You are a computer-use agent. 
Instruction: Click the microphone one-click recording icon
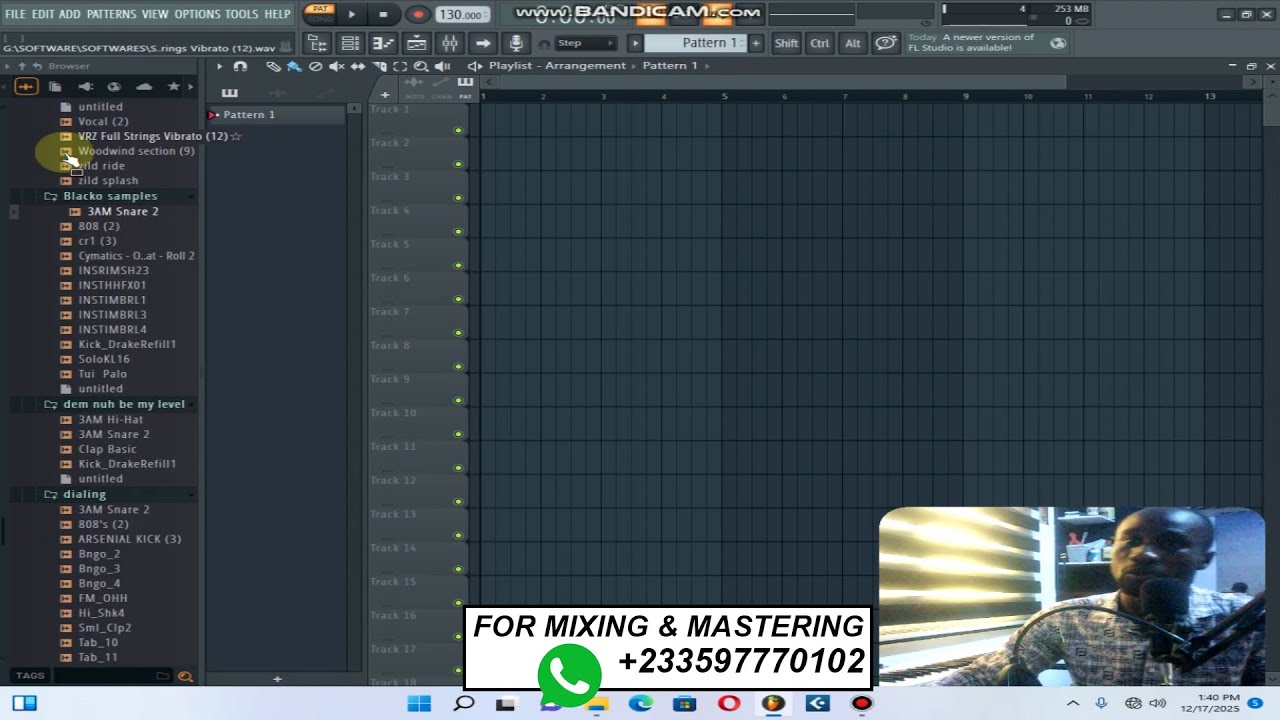pyautogui.click(x=516, y=43)
